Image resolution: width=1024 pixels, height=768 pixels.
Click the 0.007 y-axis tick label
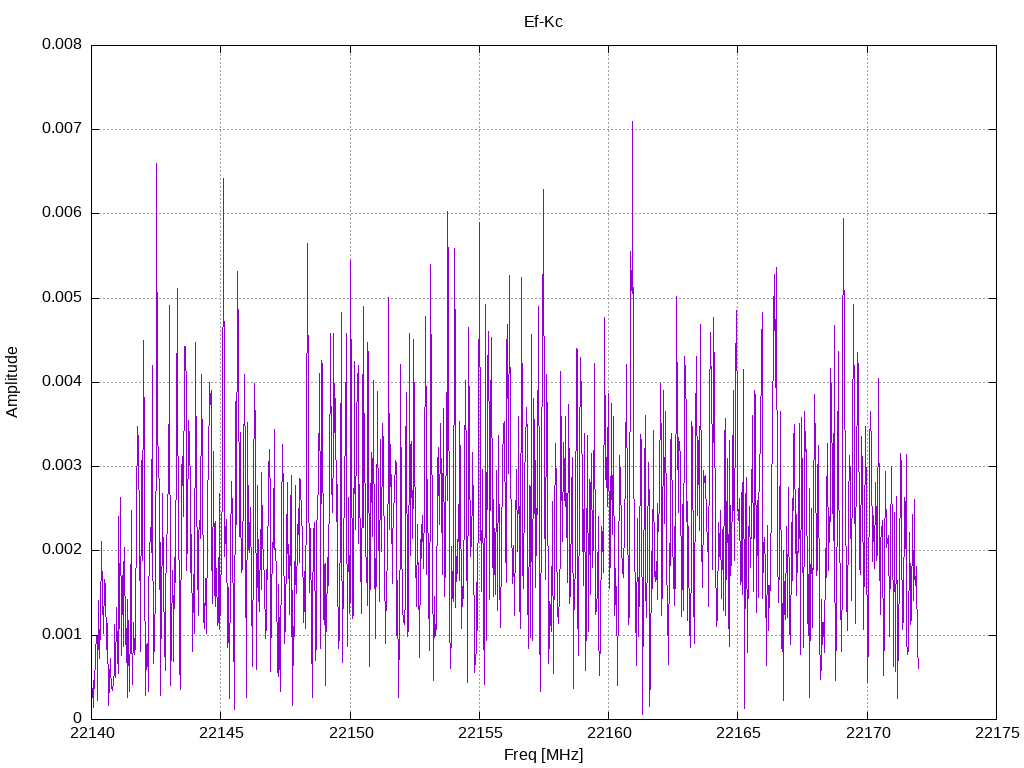[x=62, y=129]
